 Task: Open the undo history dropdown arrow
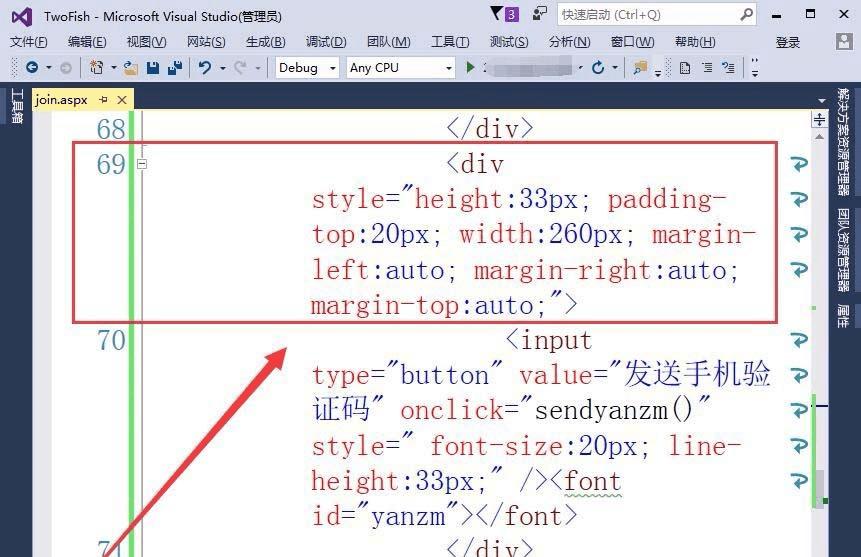222,68
